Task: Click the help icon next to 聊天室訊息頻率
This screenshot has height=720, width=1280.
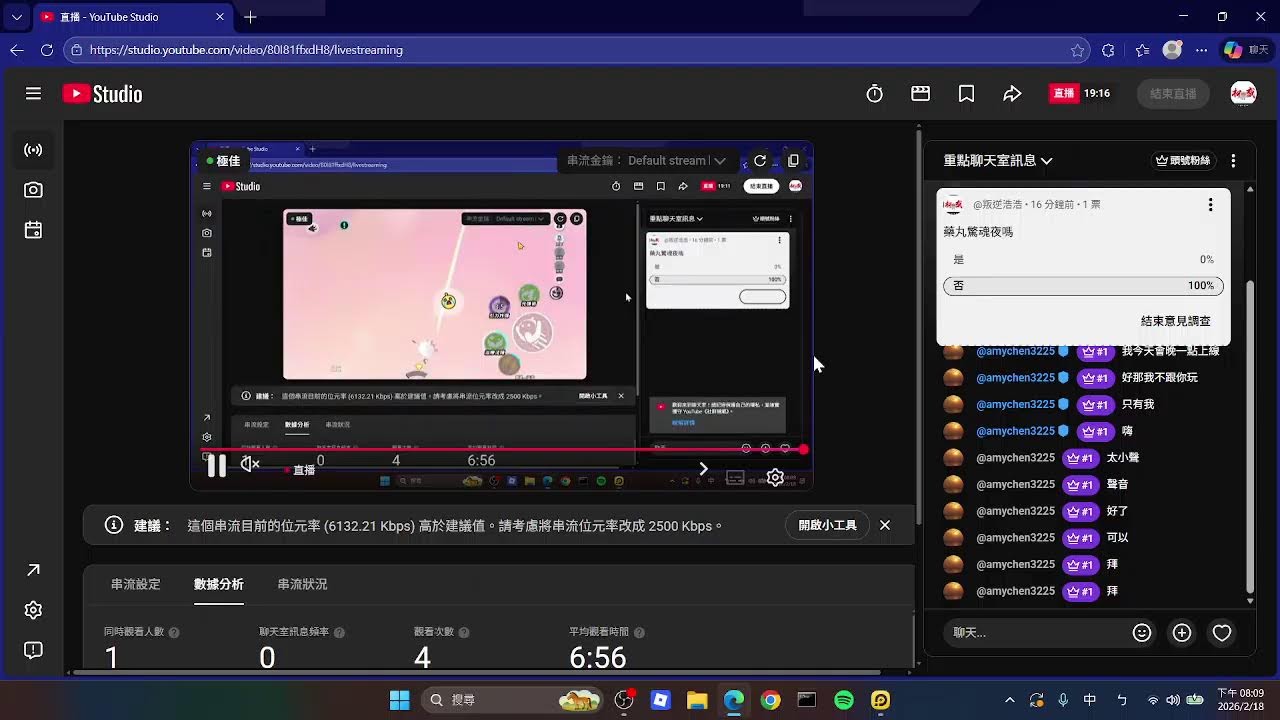Action: pyautogui.click(x=339, y=633)
